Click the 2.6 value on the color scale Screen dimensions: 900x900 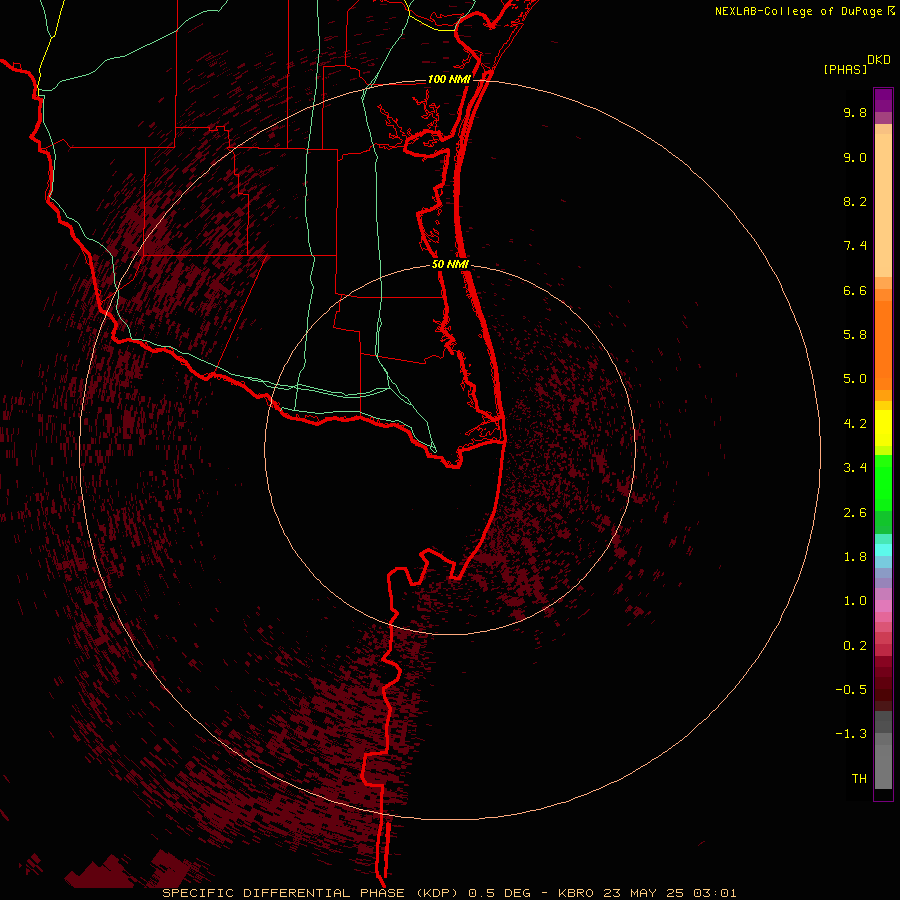[x=855, y=513]
